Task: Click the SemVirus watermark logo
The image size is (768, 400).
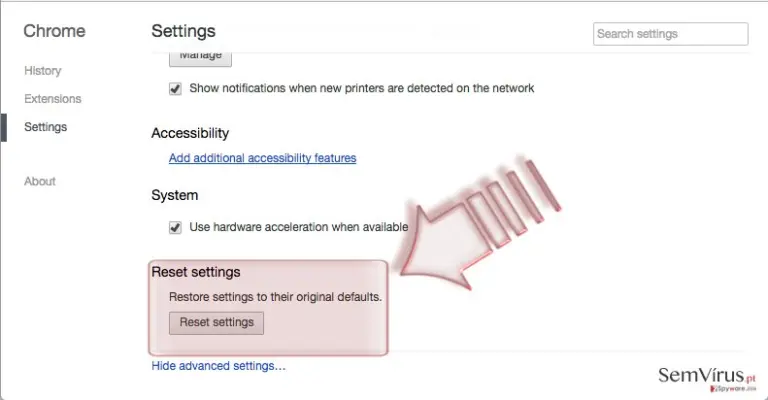Action: [707, 378]
